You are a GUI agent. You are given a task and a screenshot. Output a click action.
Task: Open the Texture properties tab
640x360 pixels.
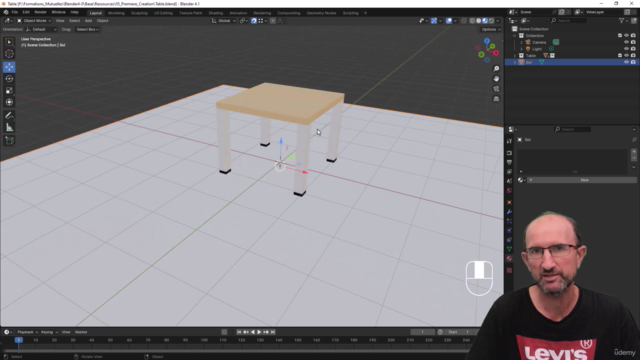tap(509, 270)
